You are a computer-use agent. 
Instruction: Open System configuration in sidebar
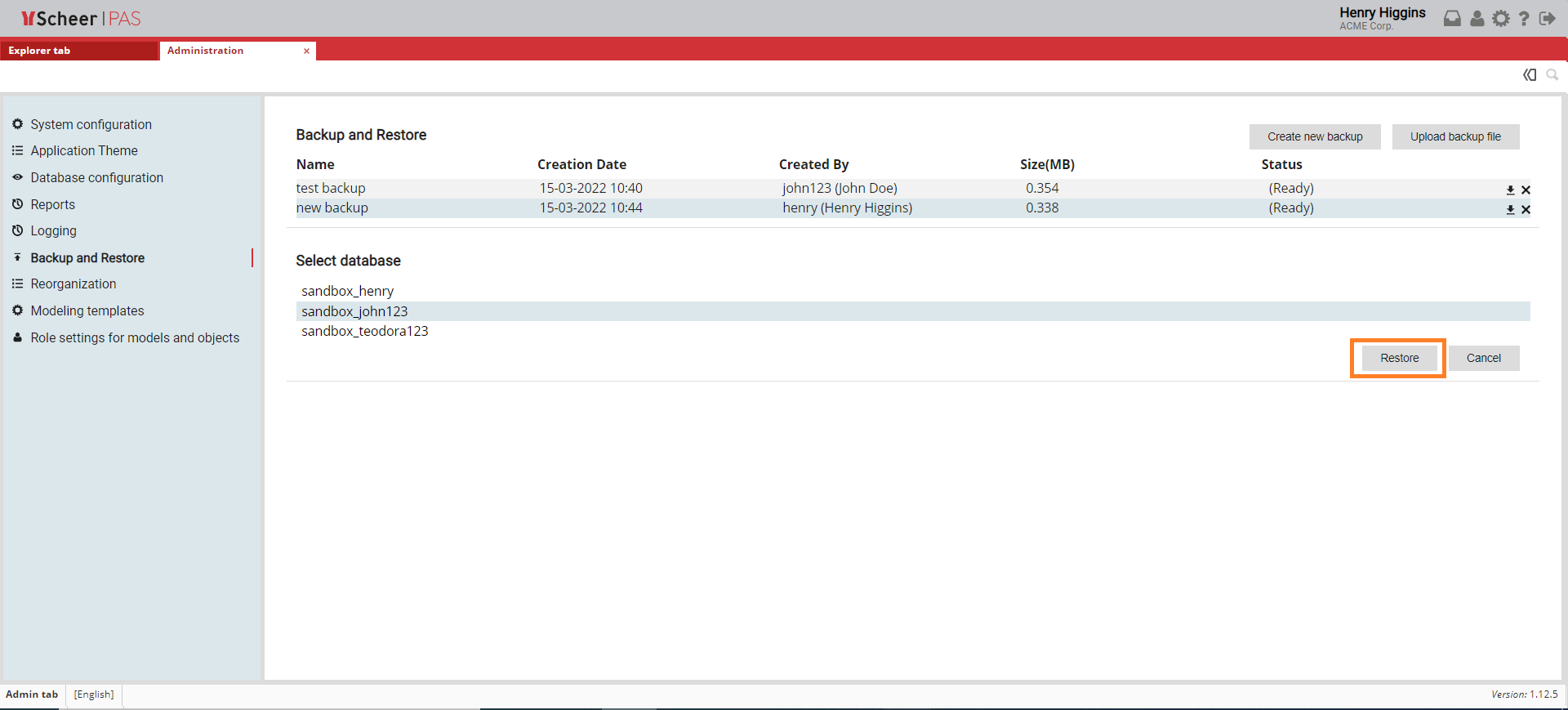tap(91, 124)
